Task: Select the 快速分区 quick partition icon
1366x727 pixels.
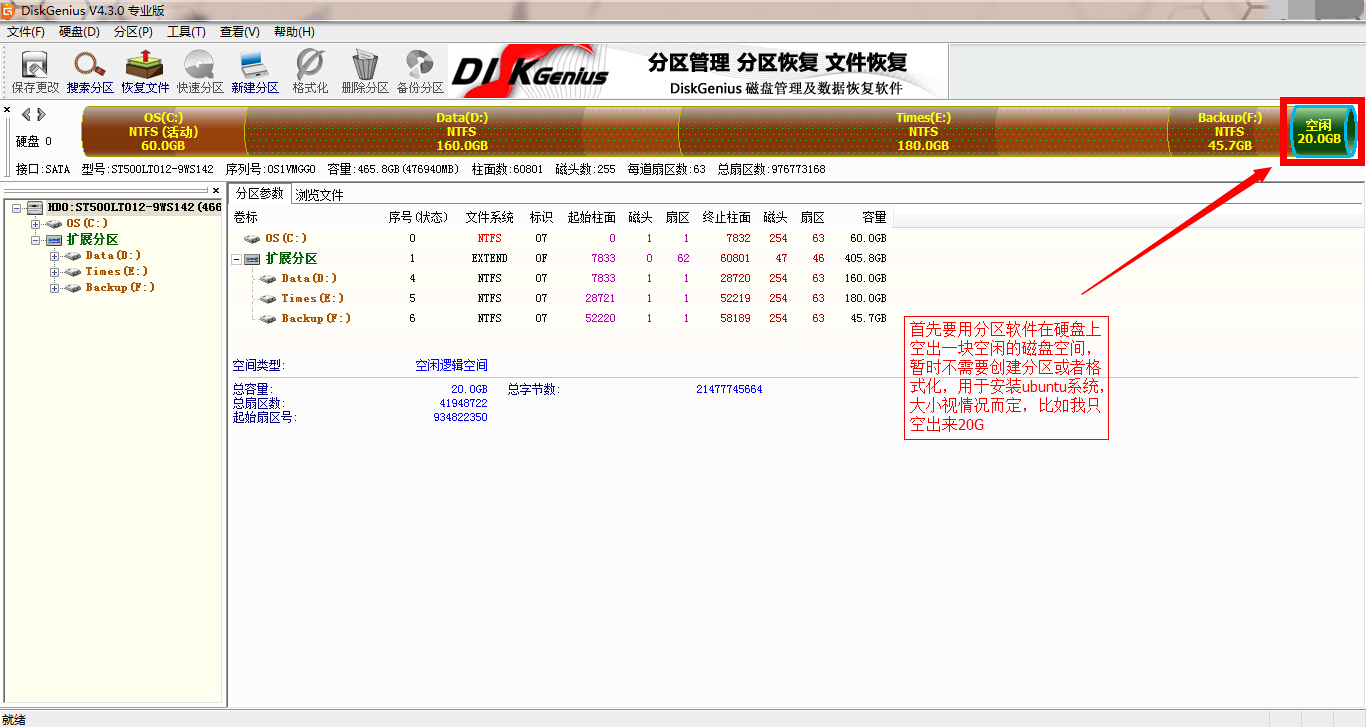Action: point(200,72)
